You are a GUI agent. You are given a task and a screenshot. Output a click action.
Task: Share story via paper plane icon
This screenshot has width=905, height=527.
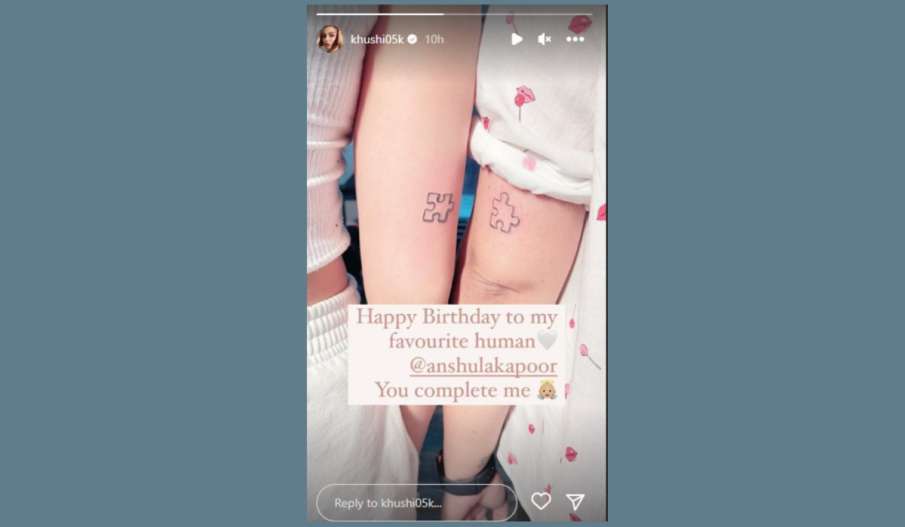coord(575,502)
